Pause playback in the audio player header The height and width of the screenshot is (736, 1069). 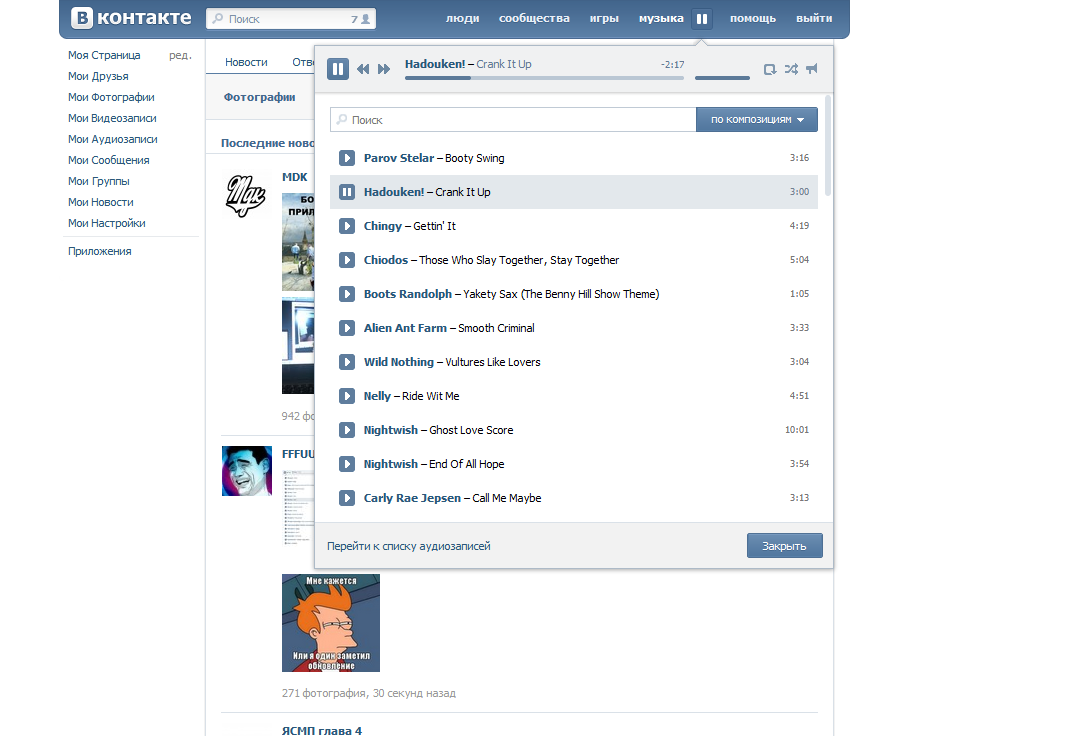(338, 69)
